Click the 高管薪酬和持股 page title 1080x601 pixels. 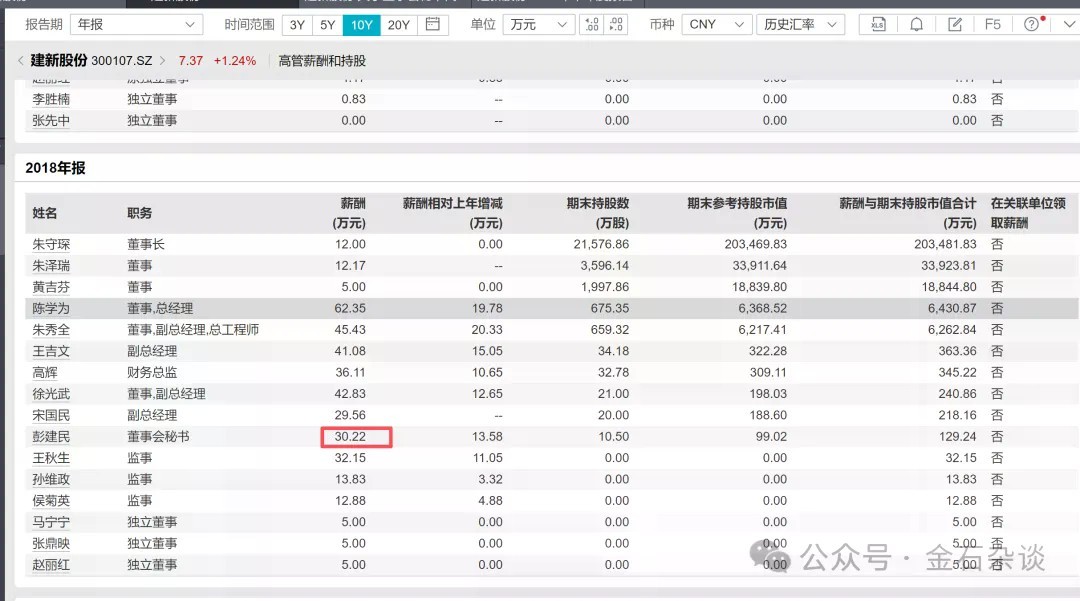[x=322, y=61]
